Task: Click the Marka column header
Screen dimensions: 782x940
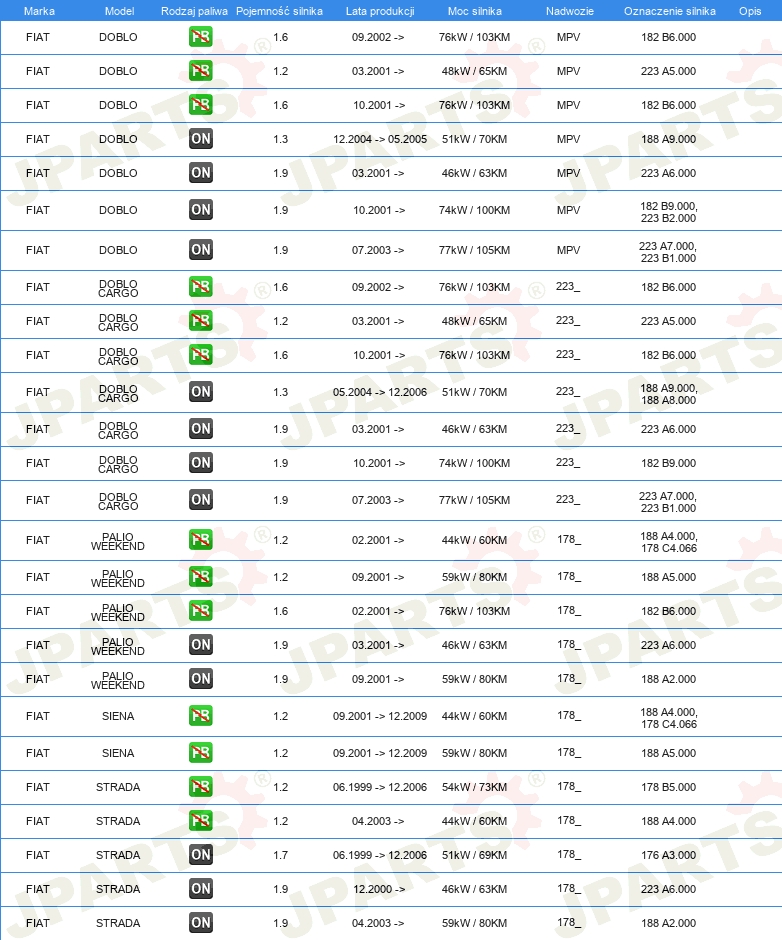Action: coord(39,11)
